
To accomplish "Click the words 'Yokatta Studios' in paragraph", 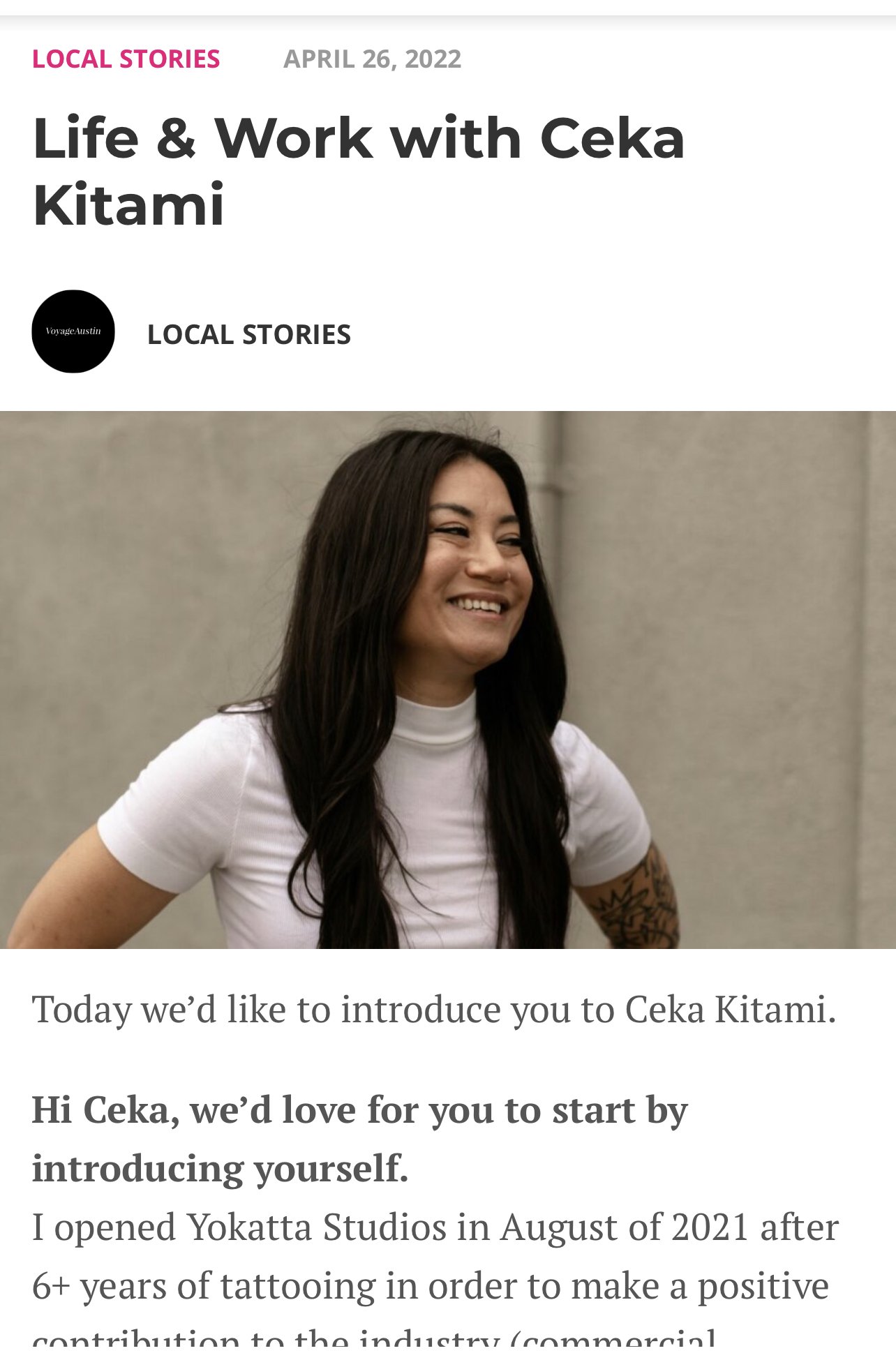I will point(316,1227).
